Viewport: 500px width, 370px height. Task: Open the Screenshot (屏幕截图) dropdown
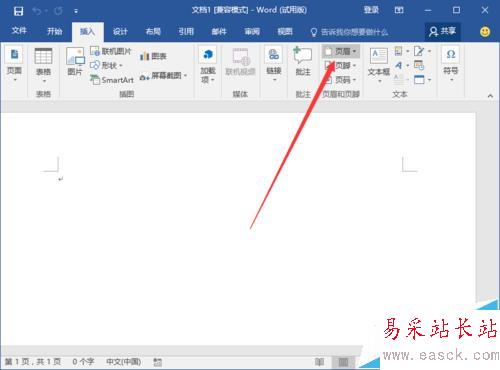(163, 76)
